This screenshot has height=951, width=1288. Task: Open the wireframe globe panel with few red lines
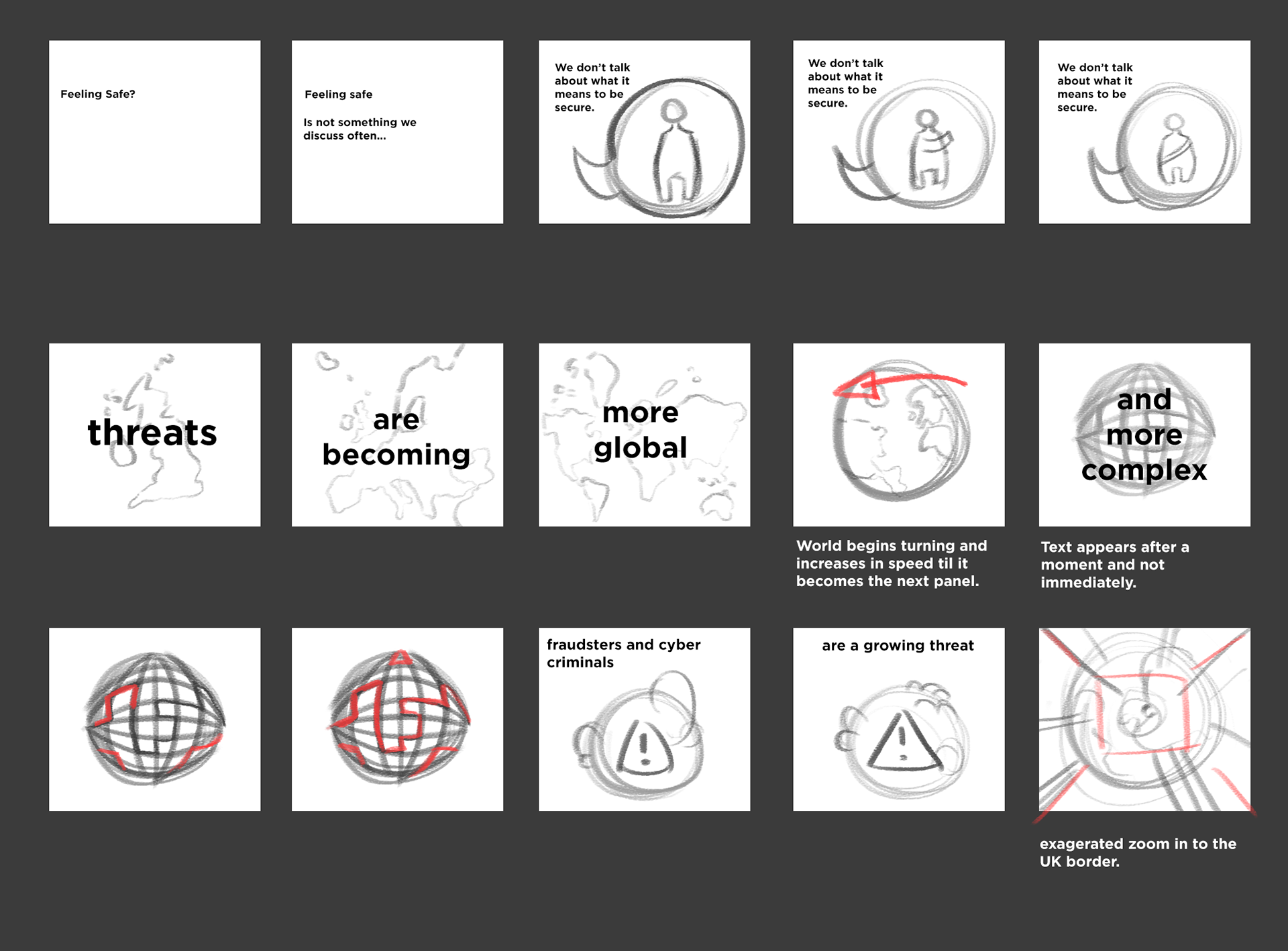tap(154, 719)
